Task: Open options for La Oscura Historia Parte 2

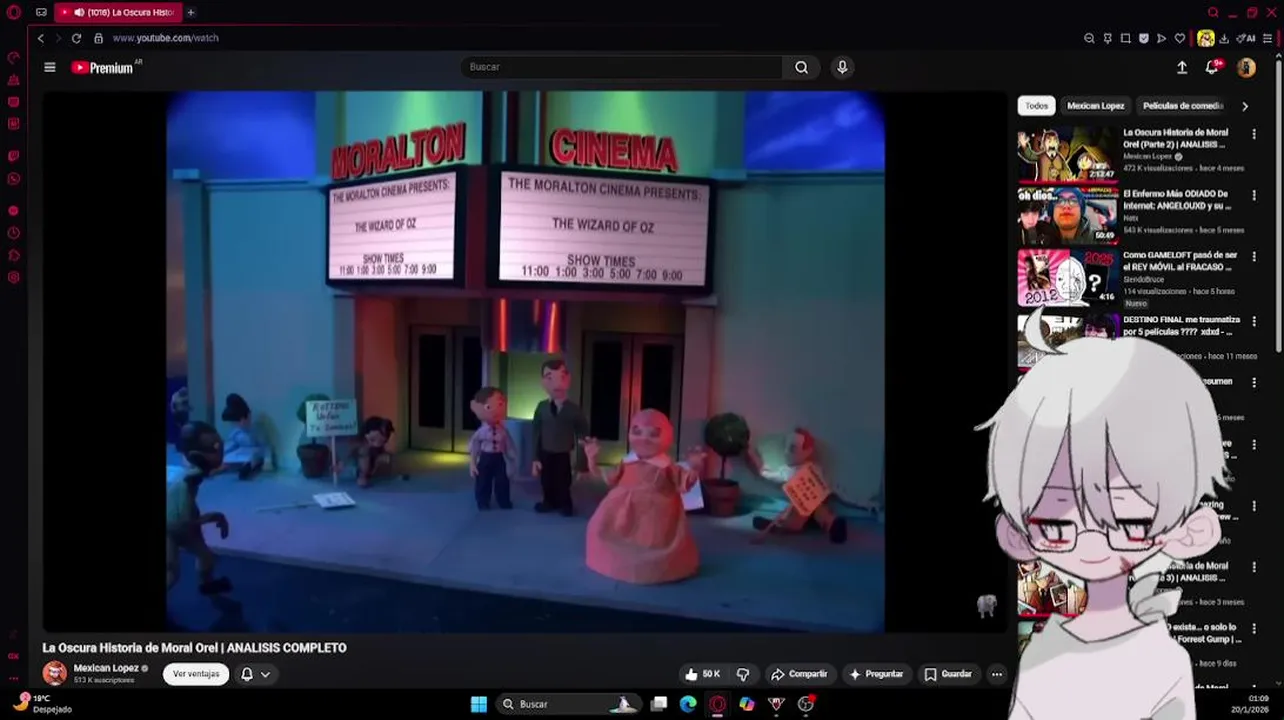Action: (1254, 133)
